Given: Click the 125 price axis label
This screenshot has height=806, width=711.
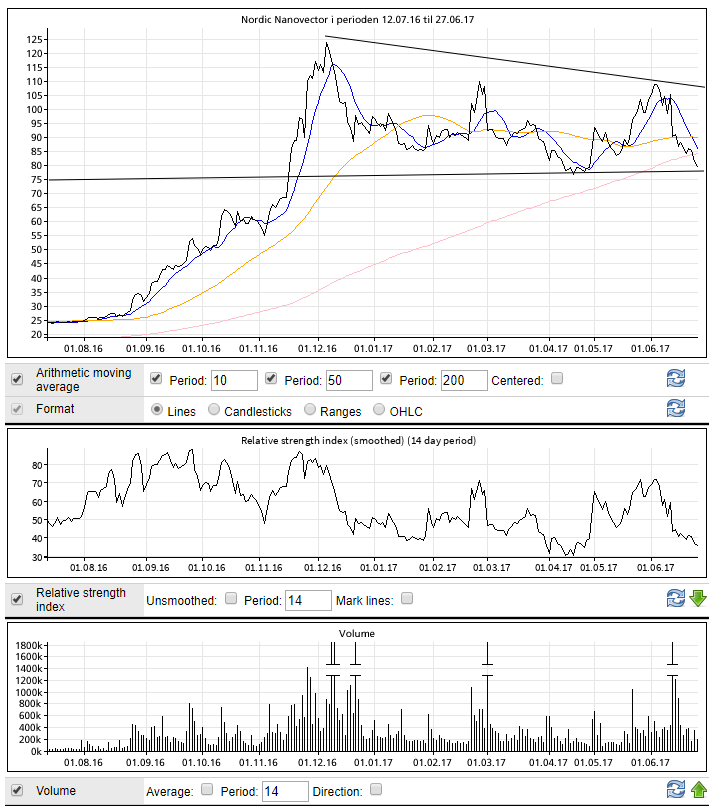Looking at the screenshot, I should pos(34,40).
